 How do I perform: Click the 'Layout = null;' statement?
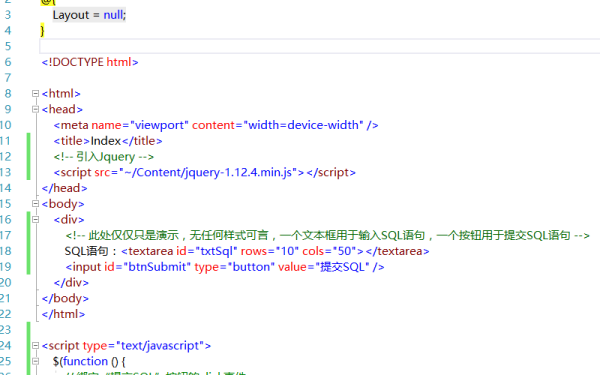coord(89,15)
